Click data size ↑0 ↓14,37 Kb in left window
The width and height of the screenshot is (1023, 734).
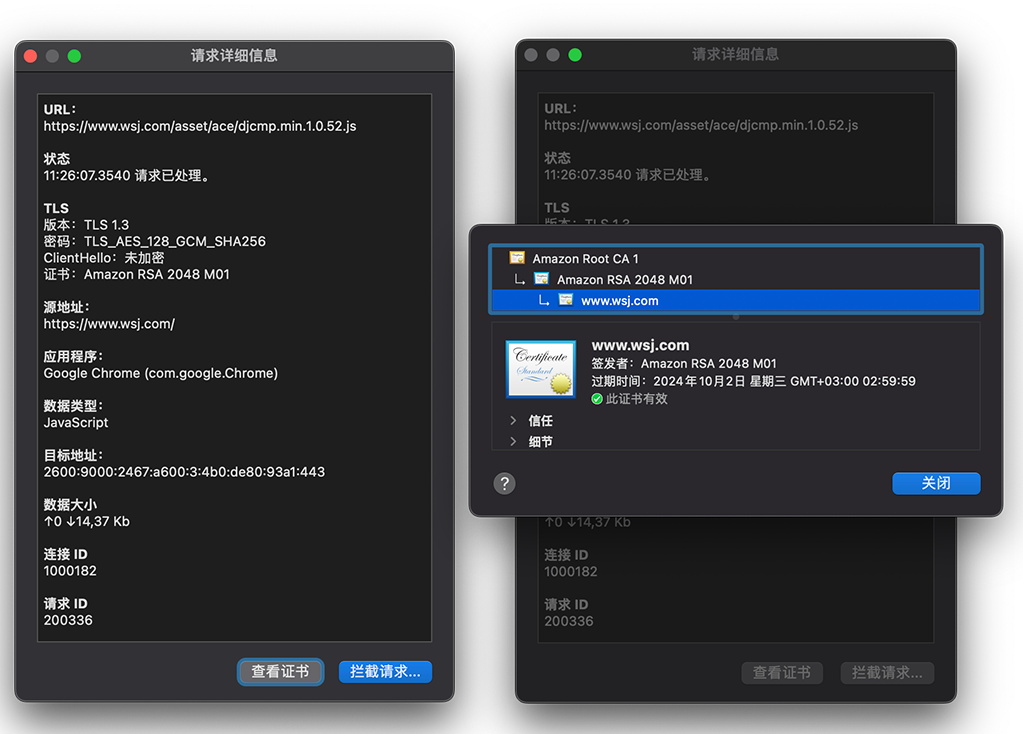pyautogui.click(x=87, y=521)
